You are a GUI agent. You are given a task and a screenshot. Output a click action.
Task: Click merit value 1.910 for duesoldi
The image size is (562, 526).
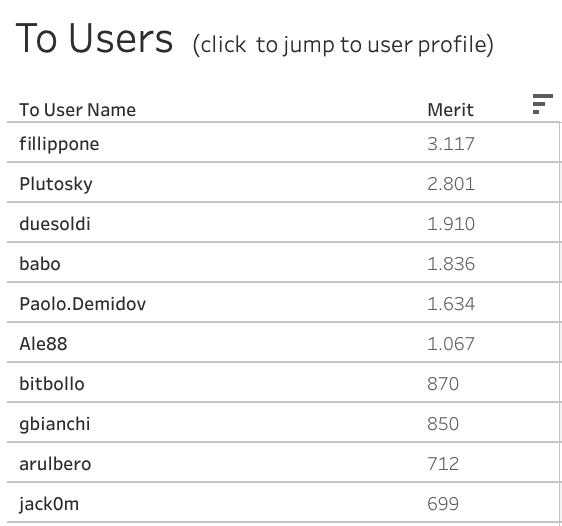click(451, 224)
